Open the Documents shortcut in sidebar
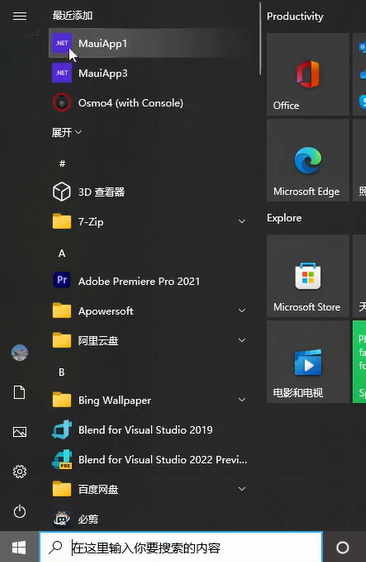Image resolution: width=366 pixels, height=562 pixels. click(x=20, y=392)
